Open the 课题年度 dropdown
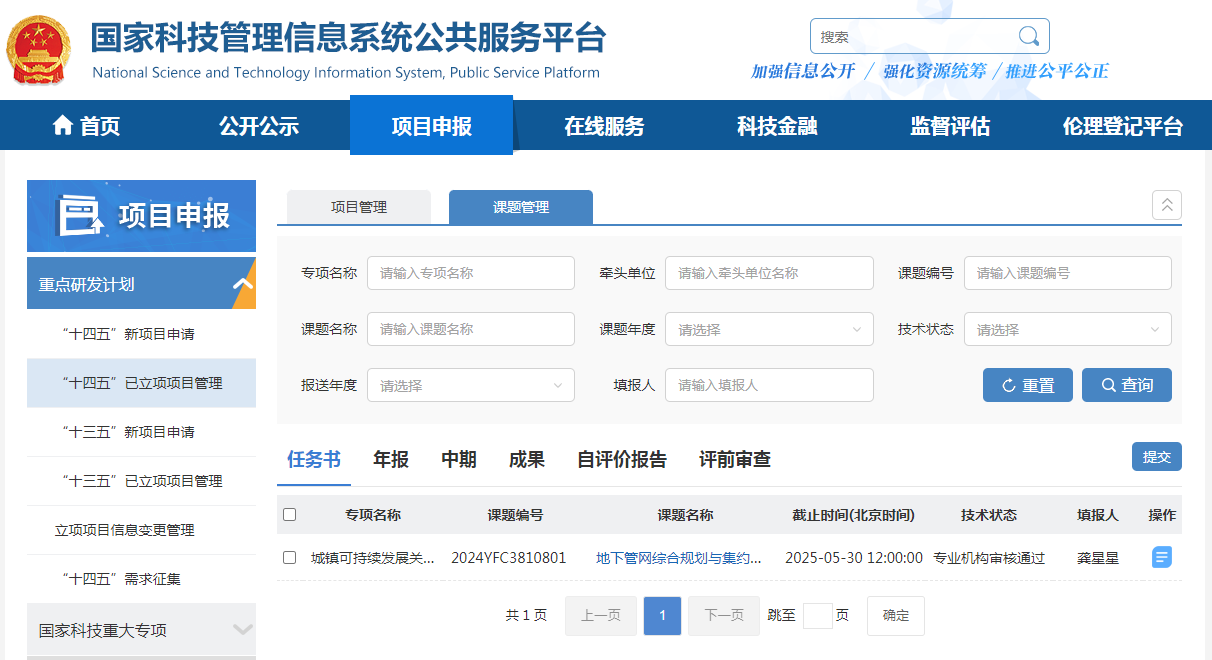1212x660 pixels. click(x=769, y=329)
